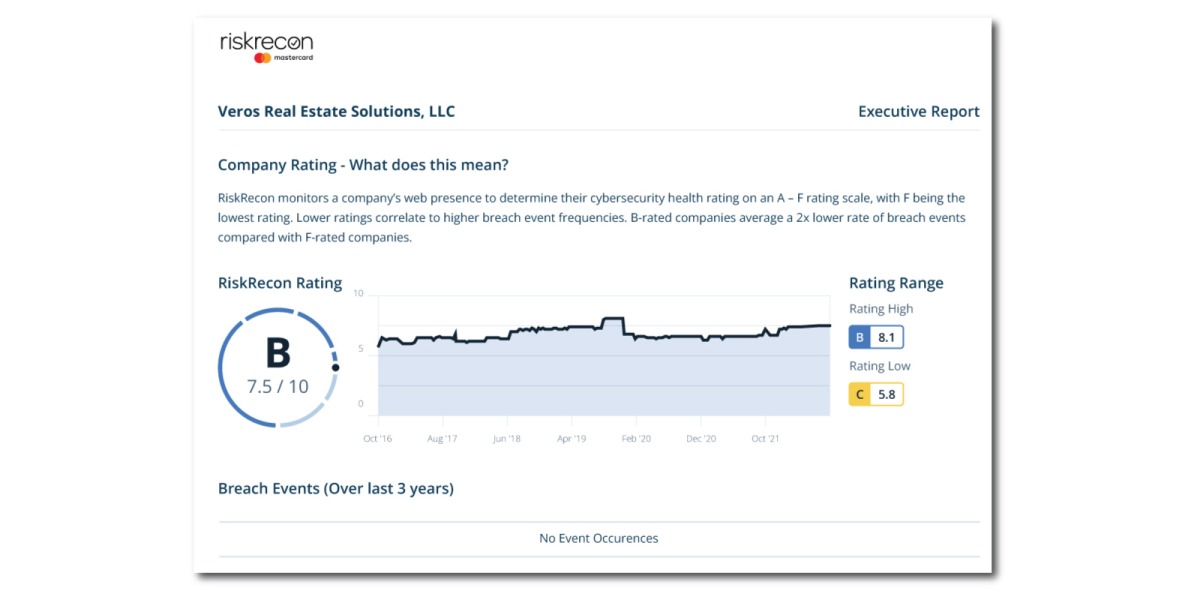
Task: Select the 7.5 / 10 score text
Action: [x=277, y=386]
